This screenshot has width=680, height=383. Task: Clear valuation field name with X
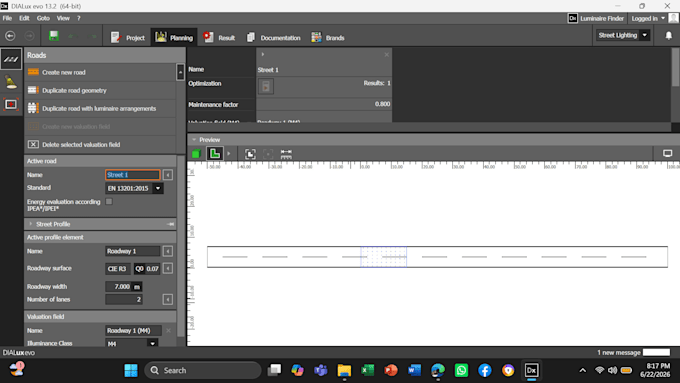pyautogui.click(x=168, y=331)
